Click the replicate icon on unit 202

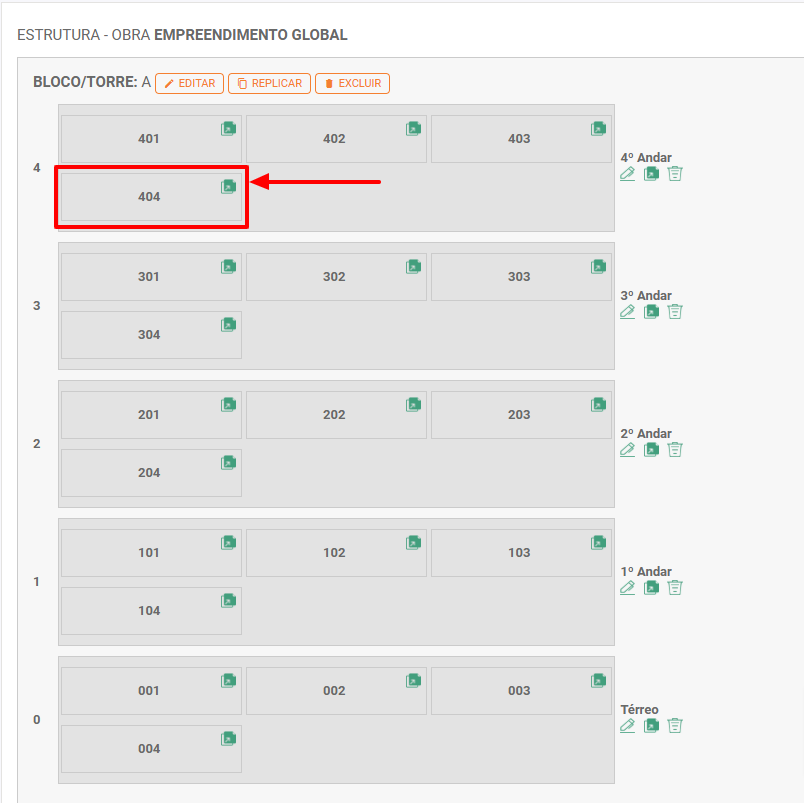click(413, 405)
